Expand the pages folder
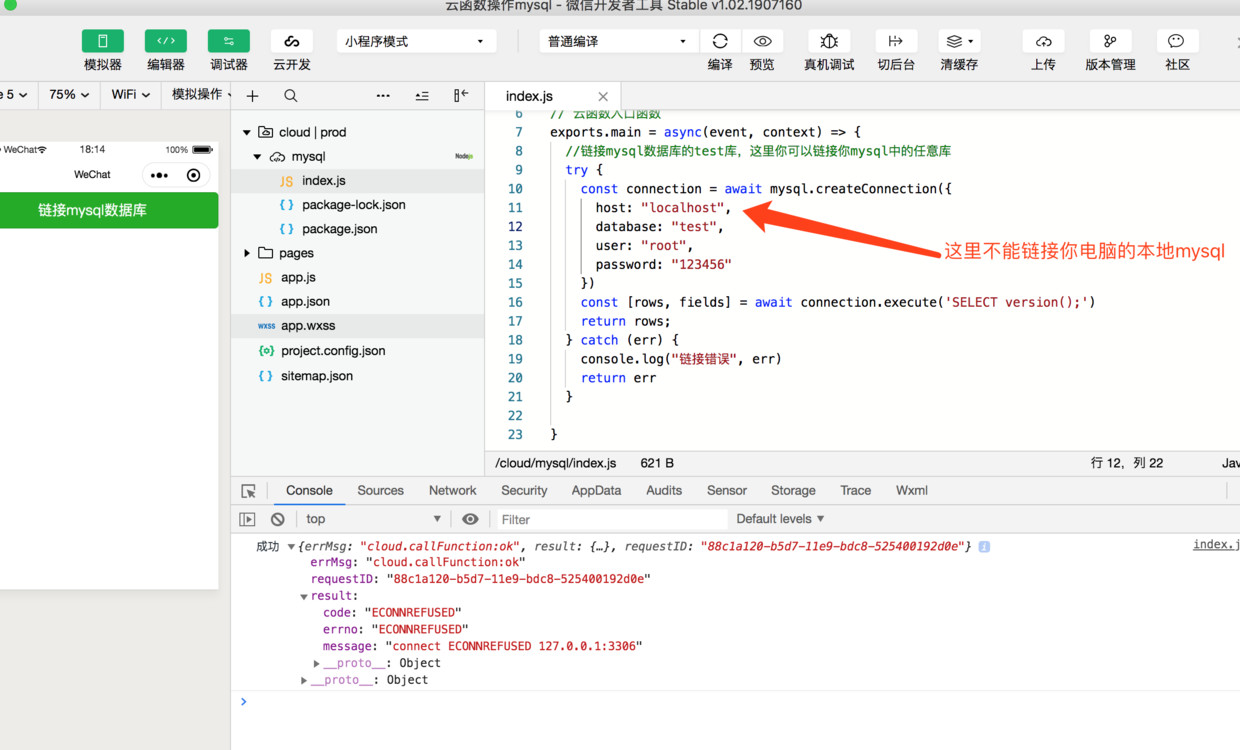Screen dimensions: 1240x750 point(247,253)
